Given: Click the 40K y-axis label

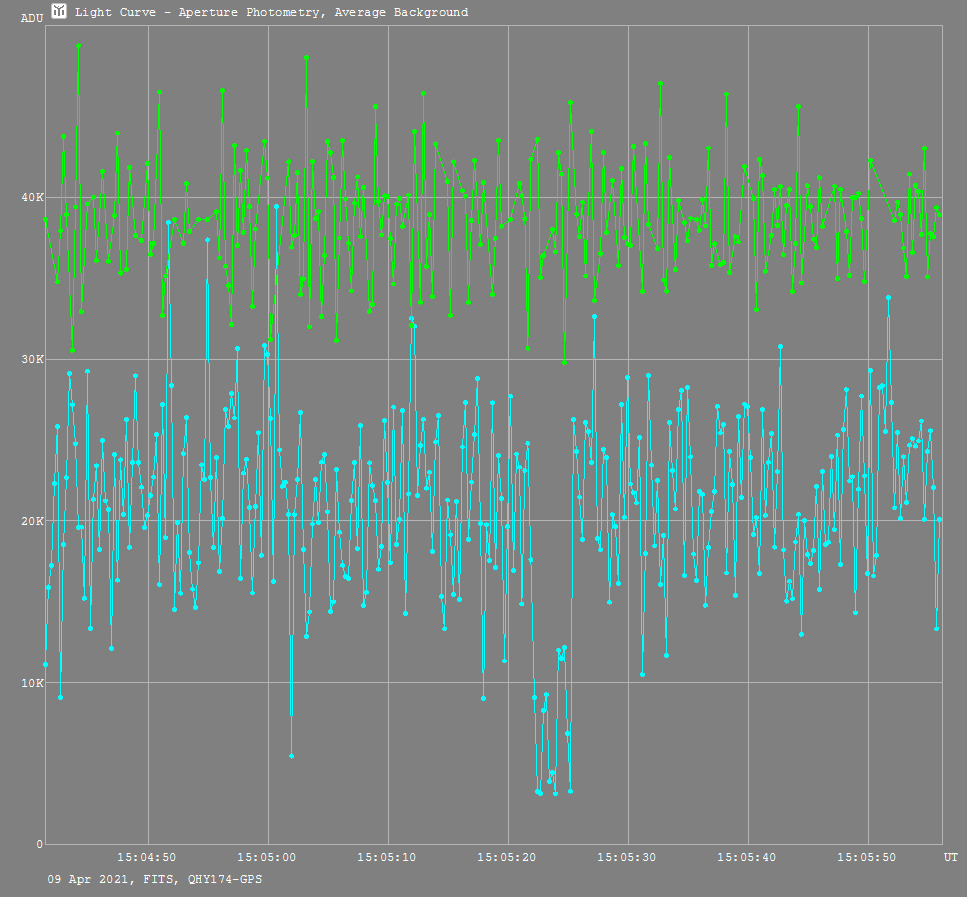Looking at the screenshot, I should (x=33, y=198).
